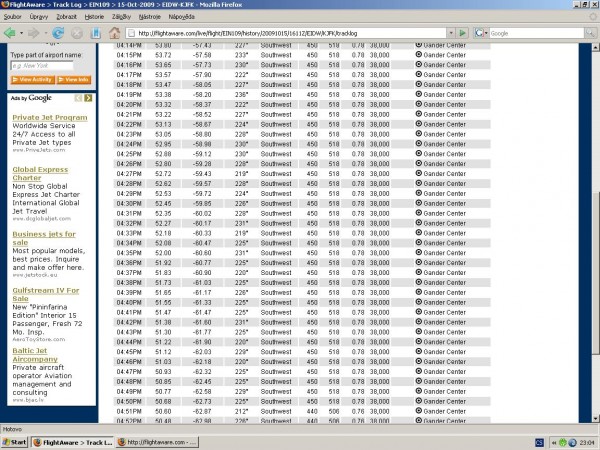Click the orange View Activity button
The image size is (600, 450).
pyautogui.click(x=32, y=80)
